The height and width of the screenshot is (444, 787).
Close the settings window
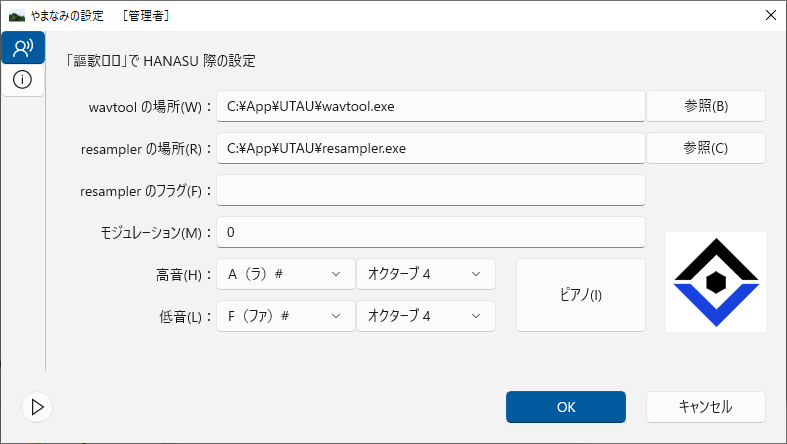[x=770, y=15]
